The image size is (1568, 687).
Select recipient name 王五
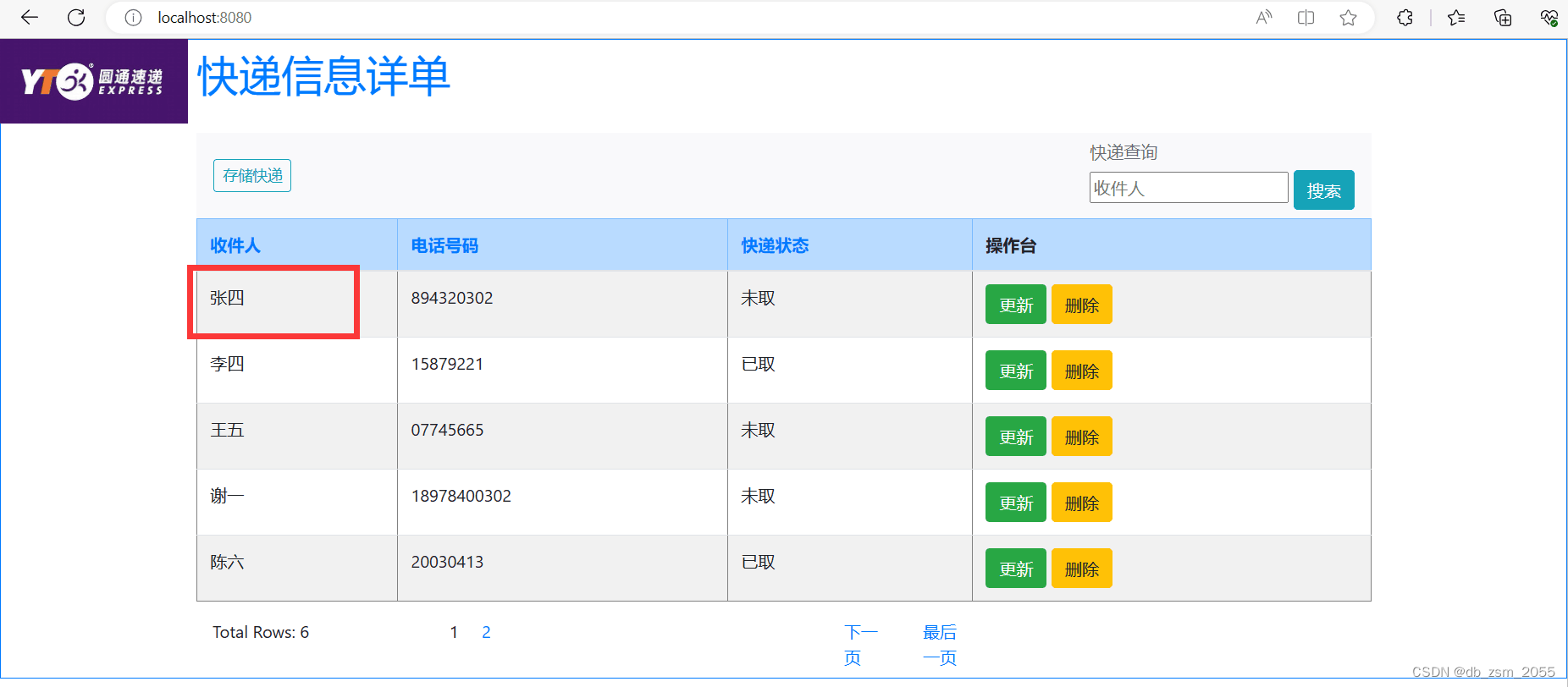pos(227,430)
